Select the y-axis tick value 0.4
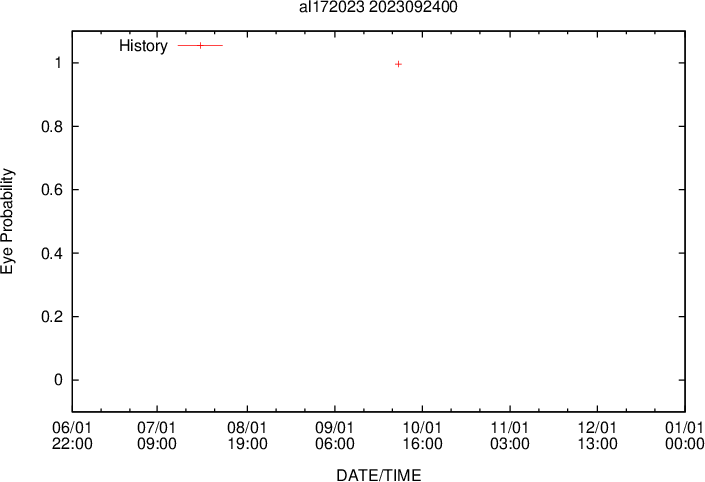 tap(52, 254)
